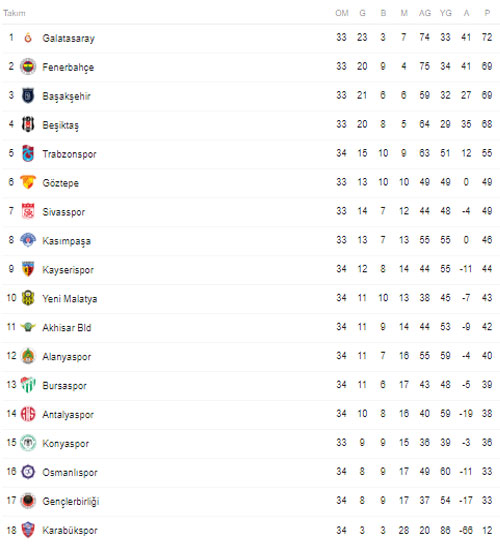Click the Göztepe shield logo
Viewport: 500px width, 550px height.
click(28, 182)
